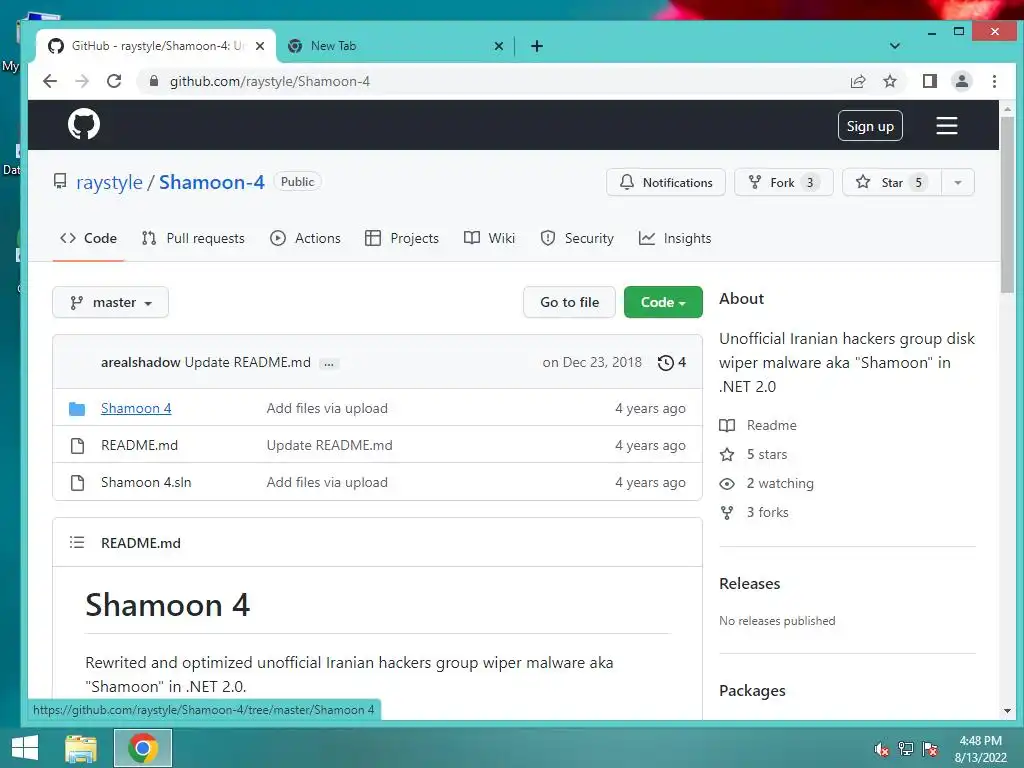Reload the page with refresh icon
Viewport: 1024px width, 768px height.
(x=114, y=81)
